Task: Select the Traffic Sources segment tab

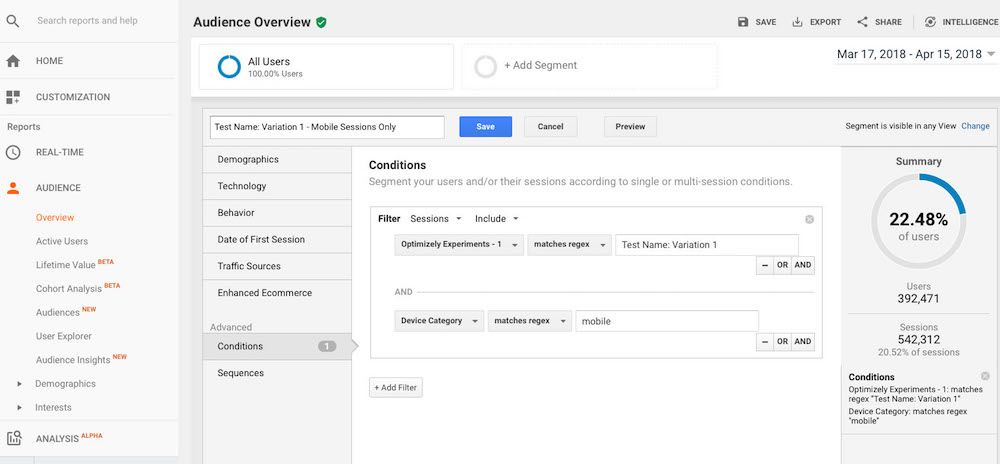Action: coord(249,266)
